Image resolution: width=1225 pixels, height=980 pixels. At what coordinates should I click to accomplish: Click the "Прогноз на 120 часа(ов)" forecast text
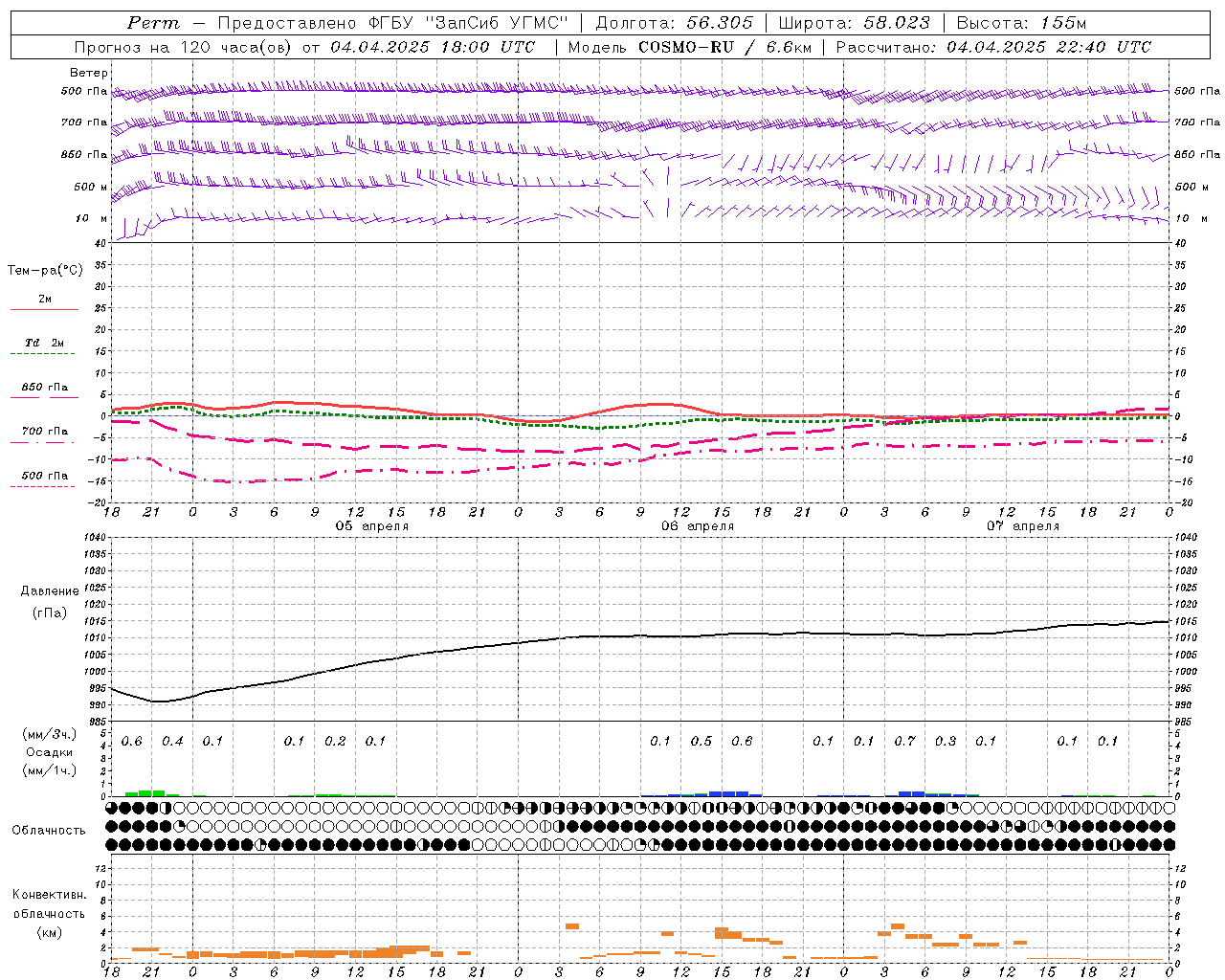coord(185,47)
